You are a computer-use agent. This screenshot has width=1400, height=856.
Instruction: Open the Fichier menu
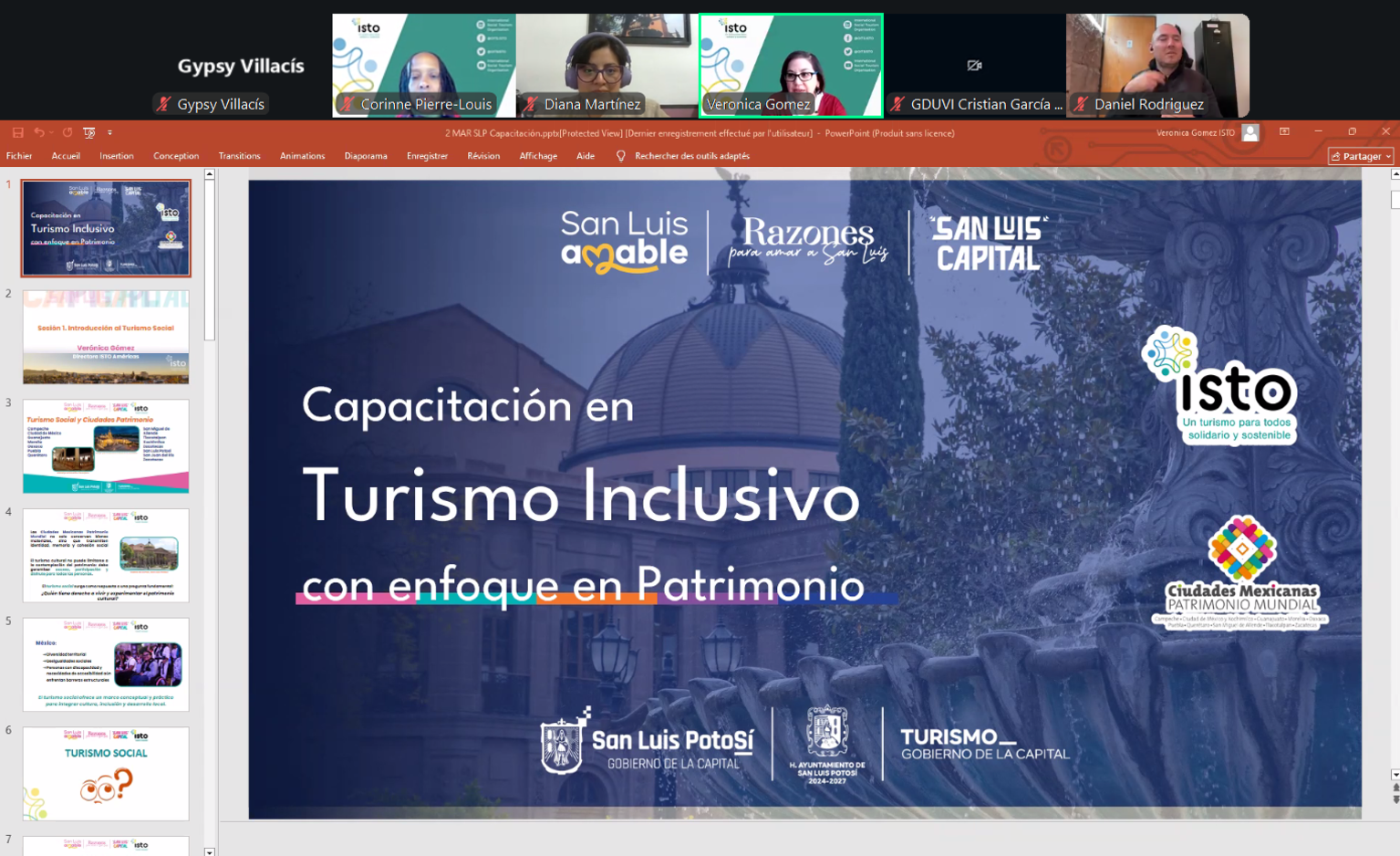19,156
